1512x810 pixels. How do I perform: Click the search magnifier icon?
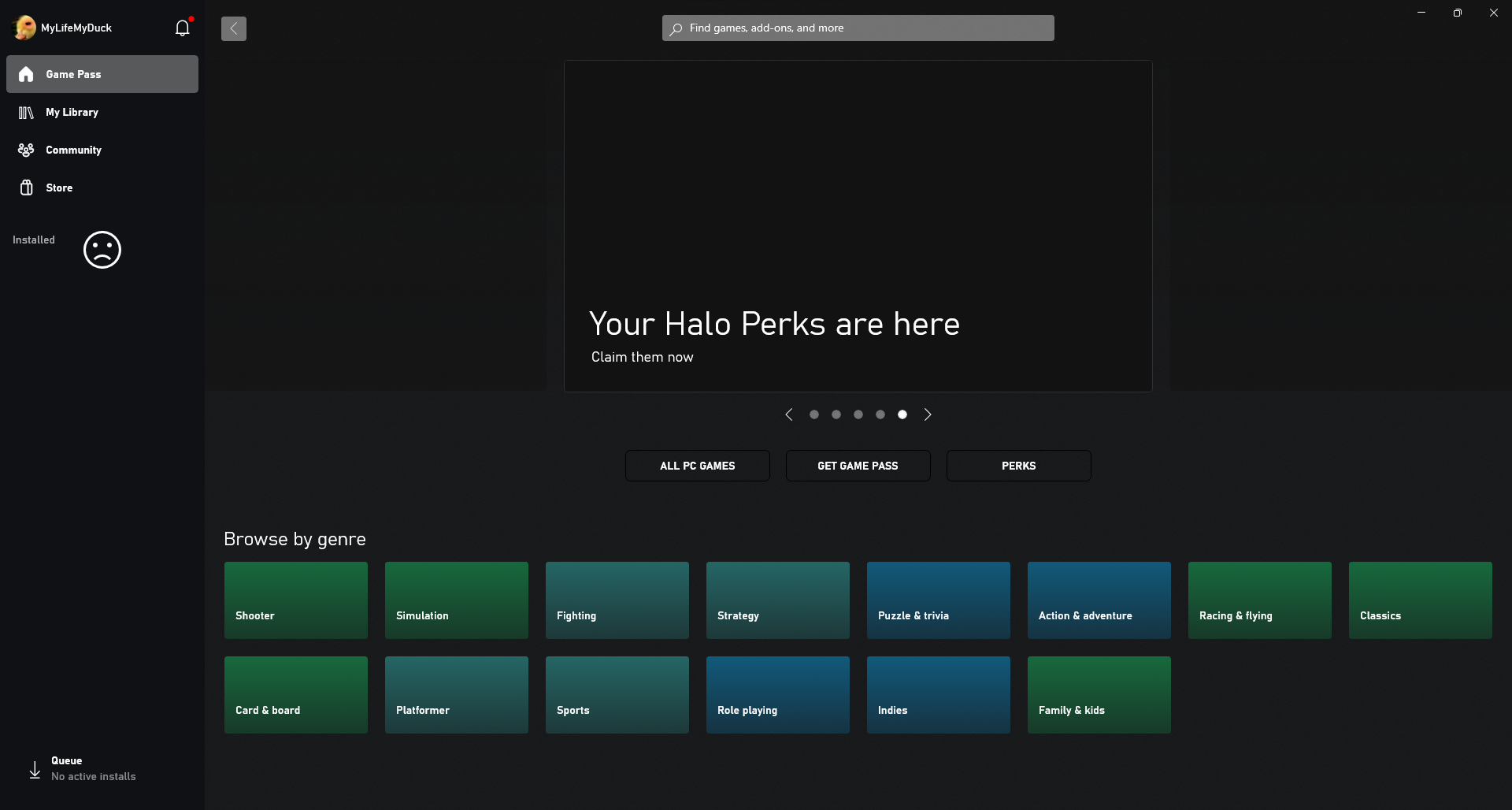pyautogui.click(x=676, y=28)
